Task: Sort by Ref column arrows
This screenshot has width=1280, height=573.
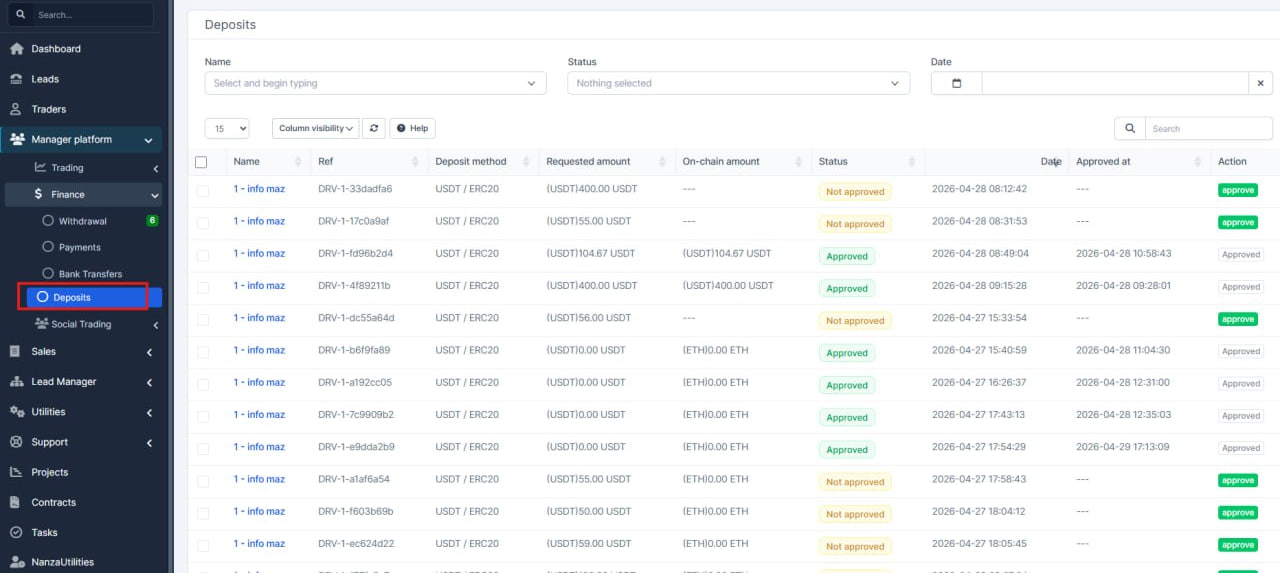Action: [x=416, y=162]
